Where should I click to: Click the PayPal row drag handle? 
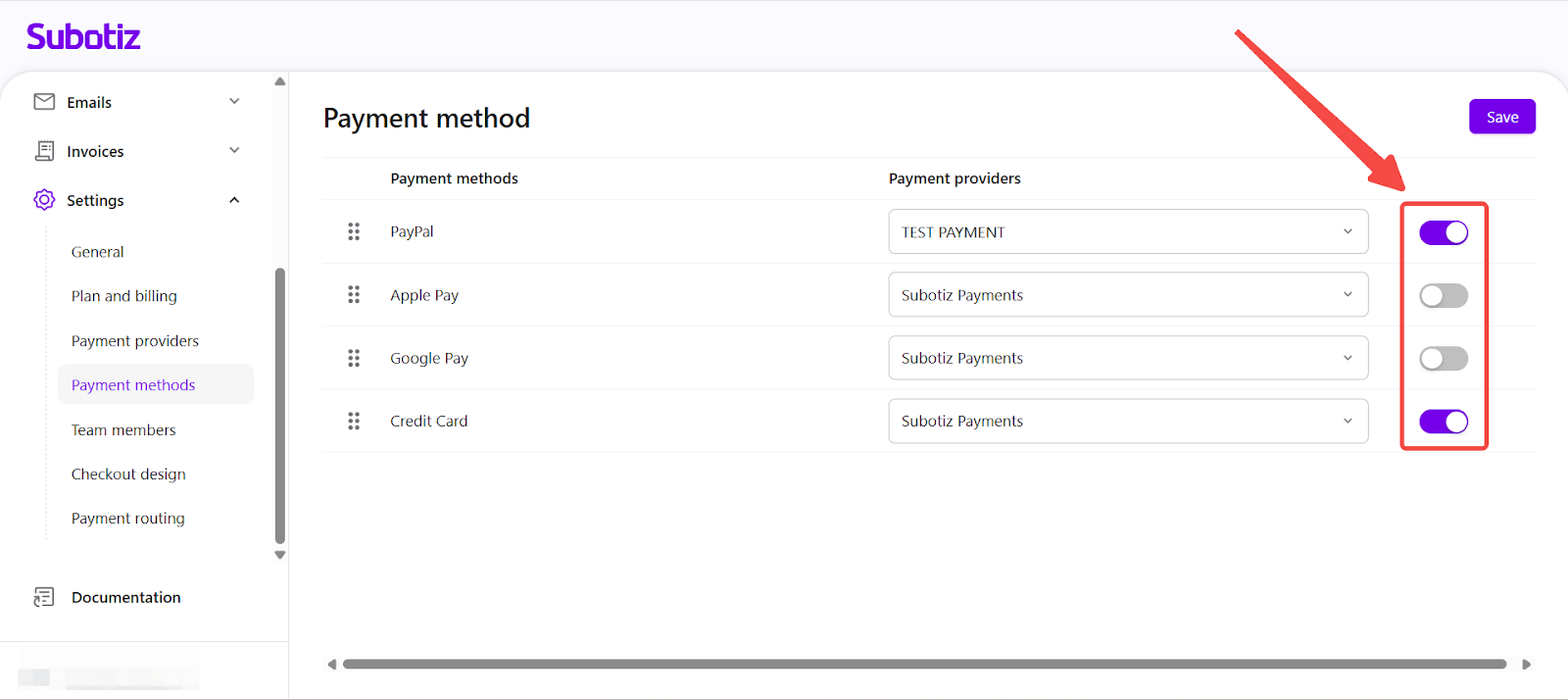tap(354, 231)
